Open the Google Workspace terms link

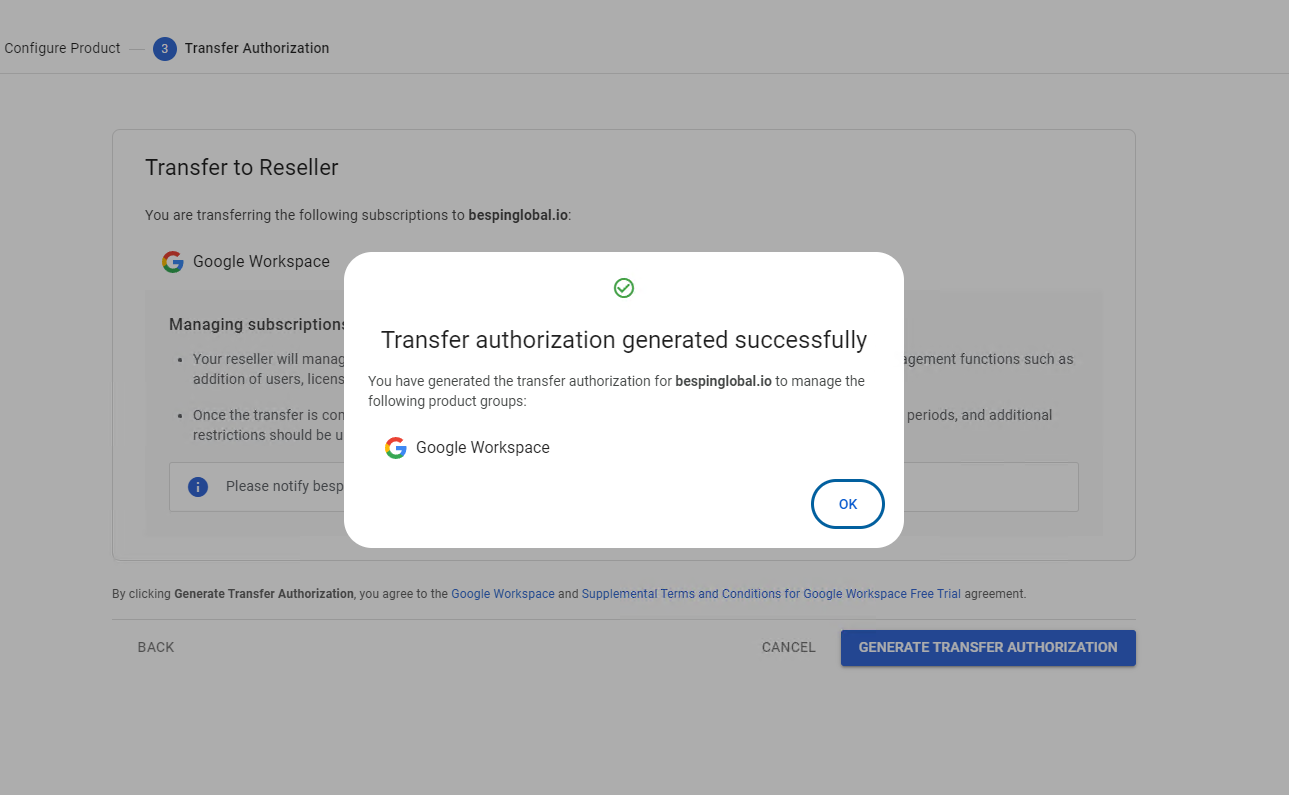pos(503,594)
